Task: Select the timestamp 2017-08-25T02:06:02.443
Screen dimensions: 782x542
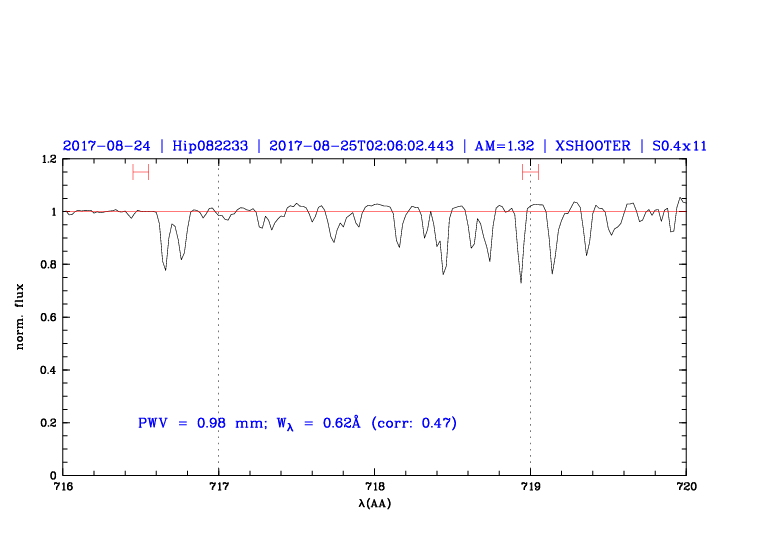Action: pos(363,146)
